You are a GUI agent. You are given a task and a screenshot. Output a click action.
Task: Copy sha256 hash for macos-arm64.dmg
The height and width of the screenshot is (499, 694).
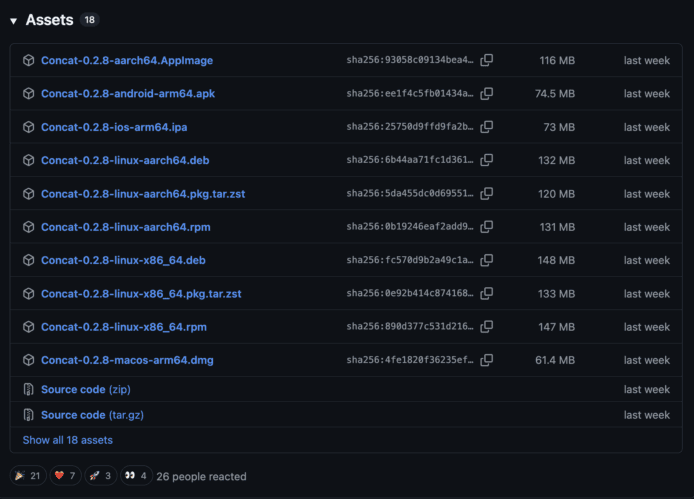(486, 360)
